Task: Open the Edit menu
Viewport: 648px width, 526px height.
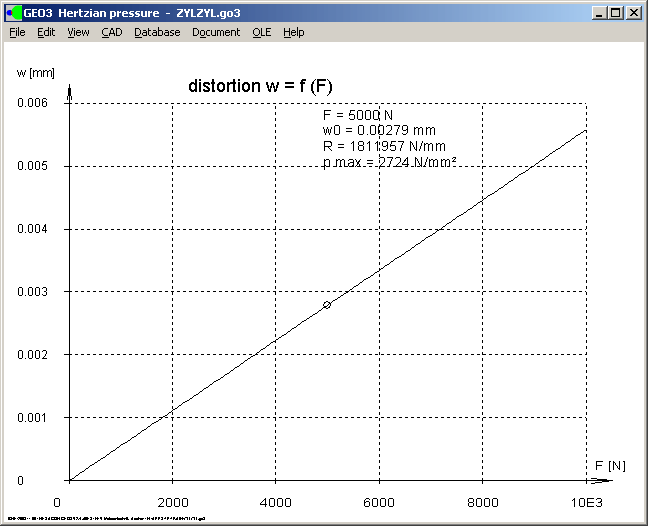Action: tap(46, 32)
